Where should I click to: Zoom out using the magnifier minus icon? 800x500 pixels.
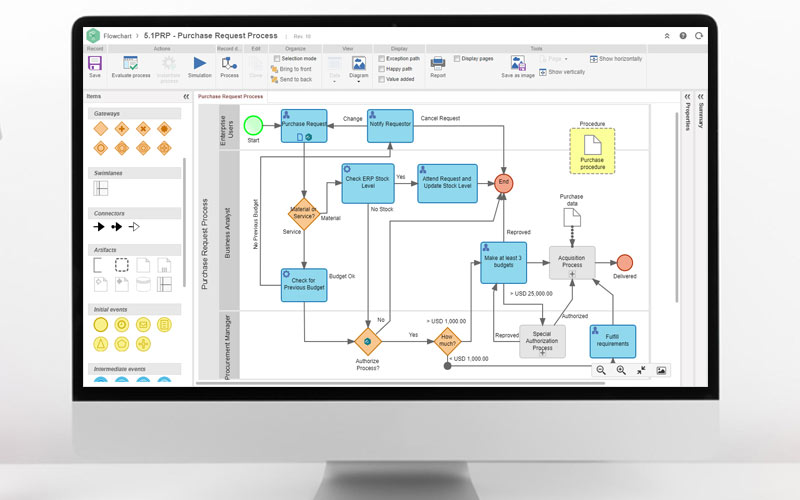[602, 370]
